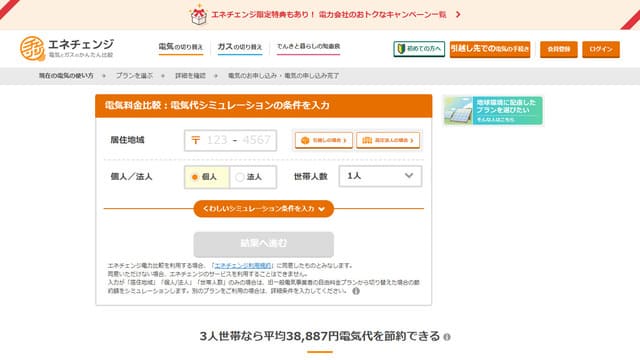Select the 個人 radio button
The width and height of the screenshot is (640, 360).
pyautogui.click(x=207, y=177)
